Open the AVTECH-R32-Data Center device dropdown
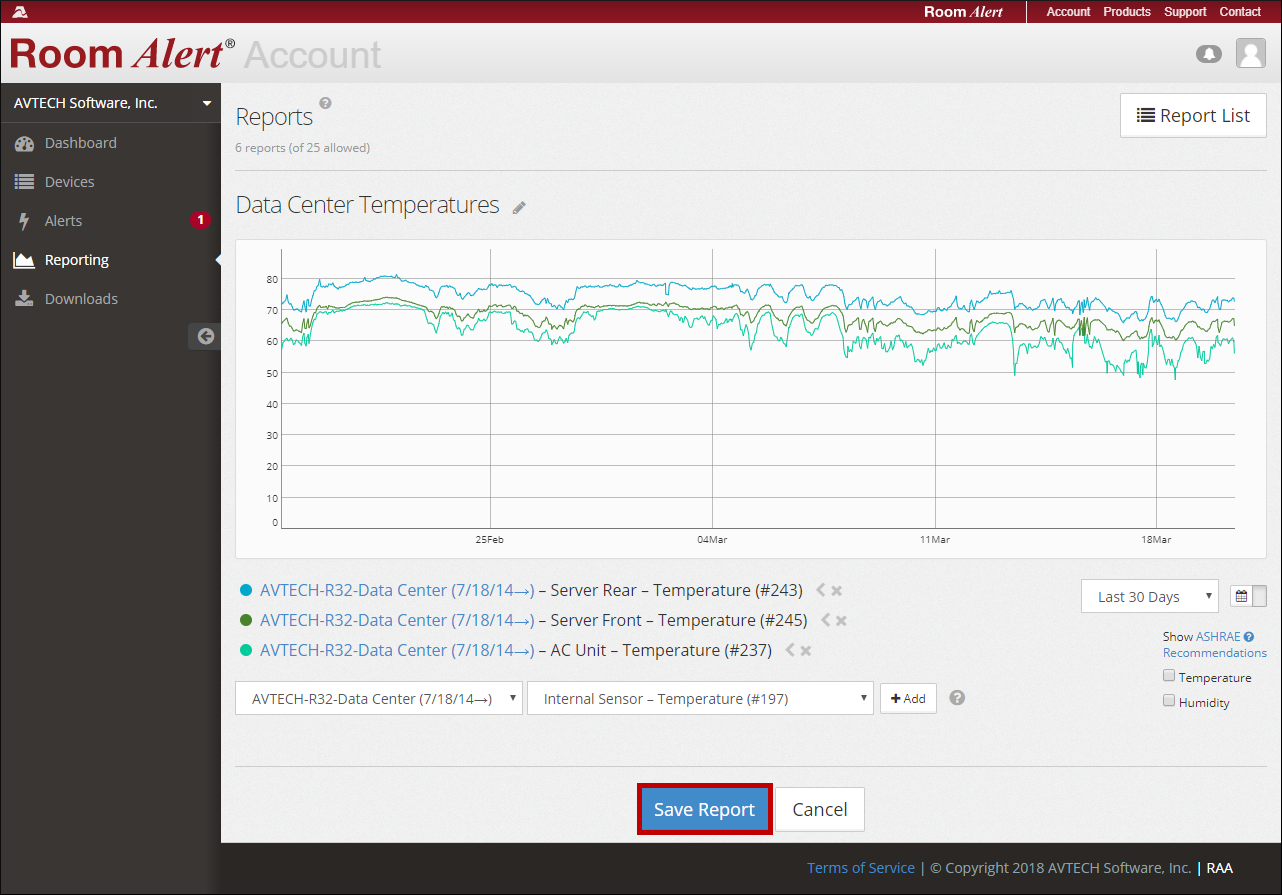The width and height of the screenshot is (1282, 895). [x=379, y=699]
